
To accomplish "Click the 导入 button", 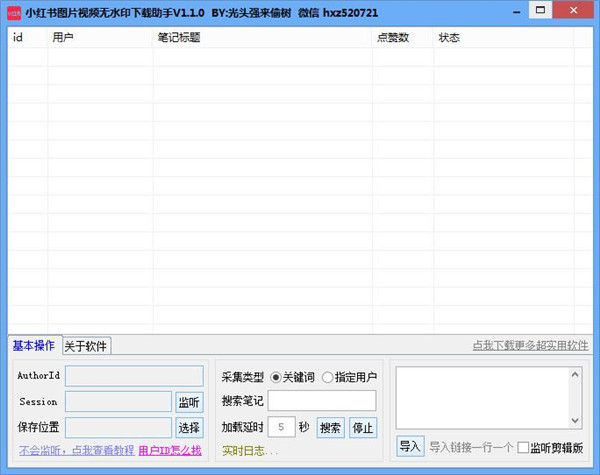I will [410, 446].
